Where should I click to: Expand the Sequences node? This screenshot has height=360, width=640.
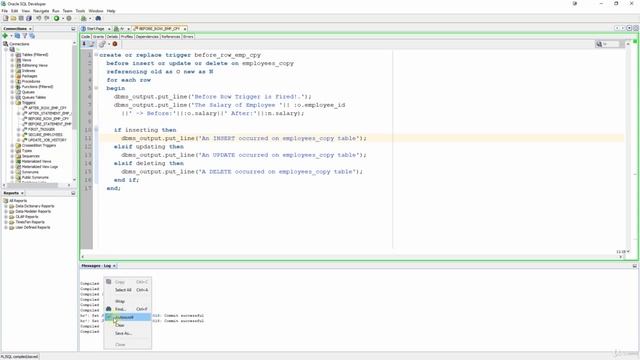click(x=12, y=156)
